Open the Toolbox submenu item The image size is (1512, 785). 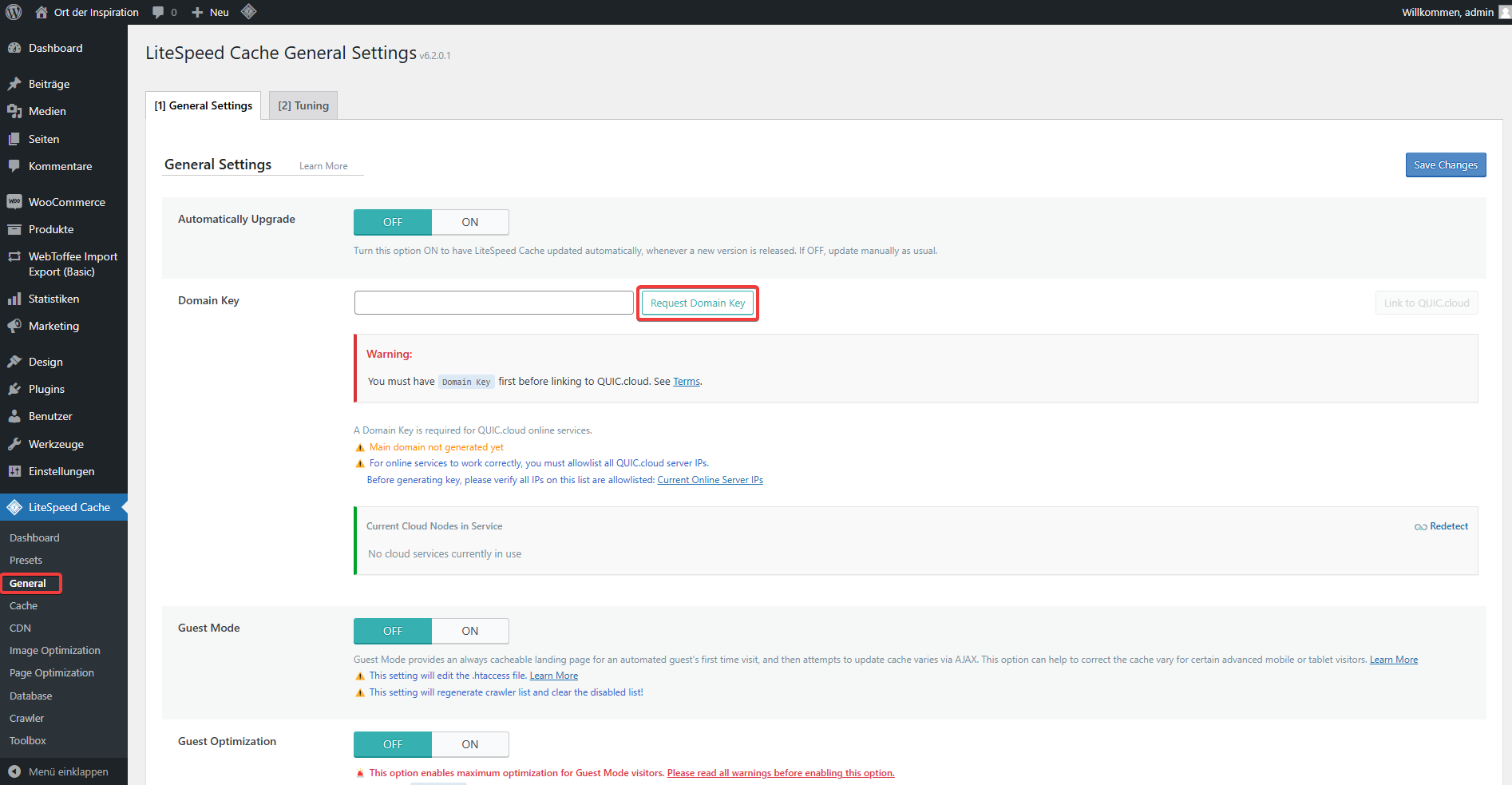pos(28,740)
